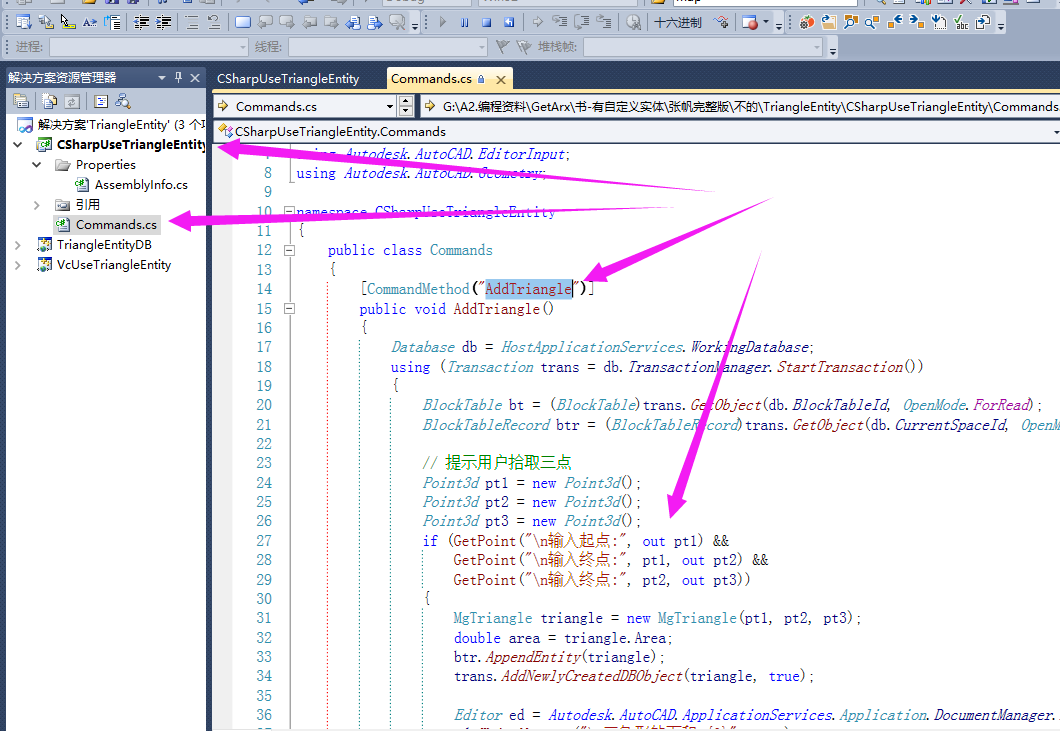Click the Parameter Info toolbar icon
This screenshot has width=1060, height=731.
[46, 22]
